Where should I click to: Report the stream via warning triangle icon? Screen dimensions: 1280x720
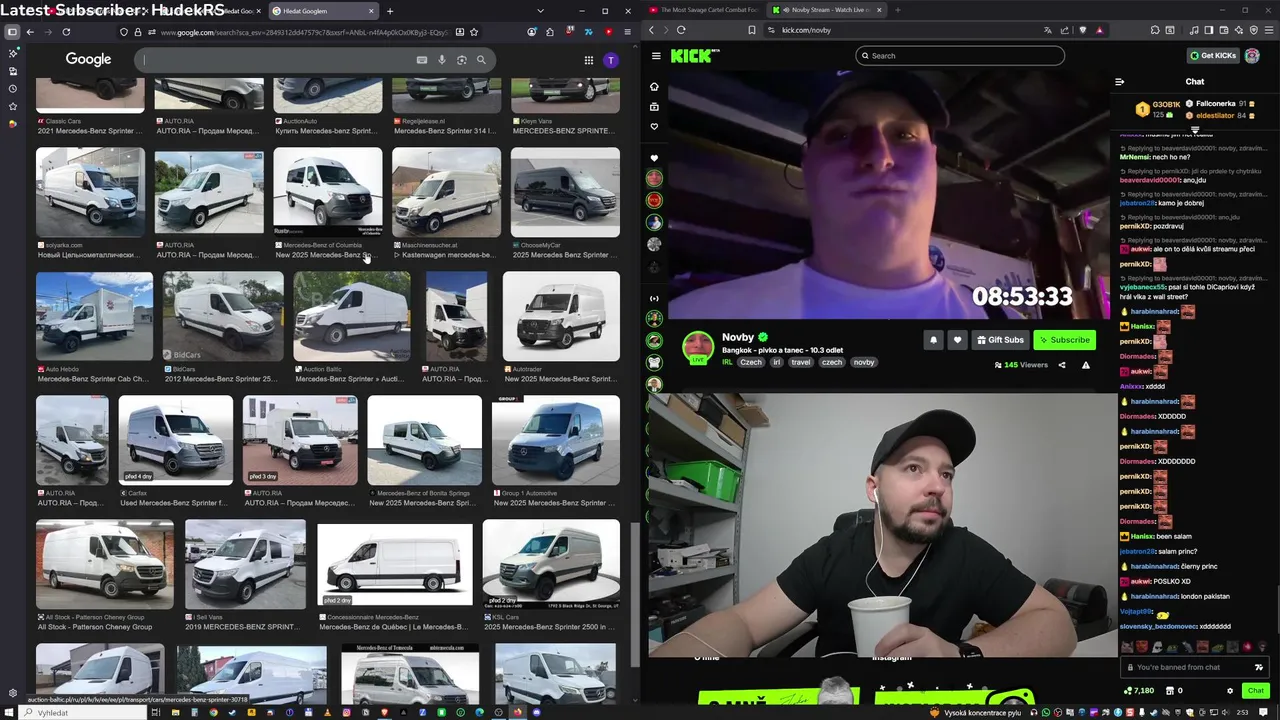click(x=1086, y=365)
